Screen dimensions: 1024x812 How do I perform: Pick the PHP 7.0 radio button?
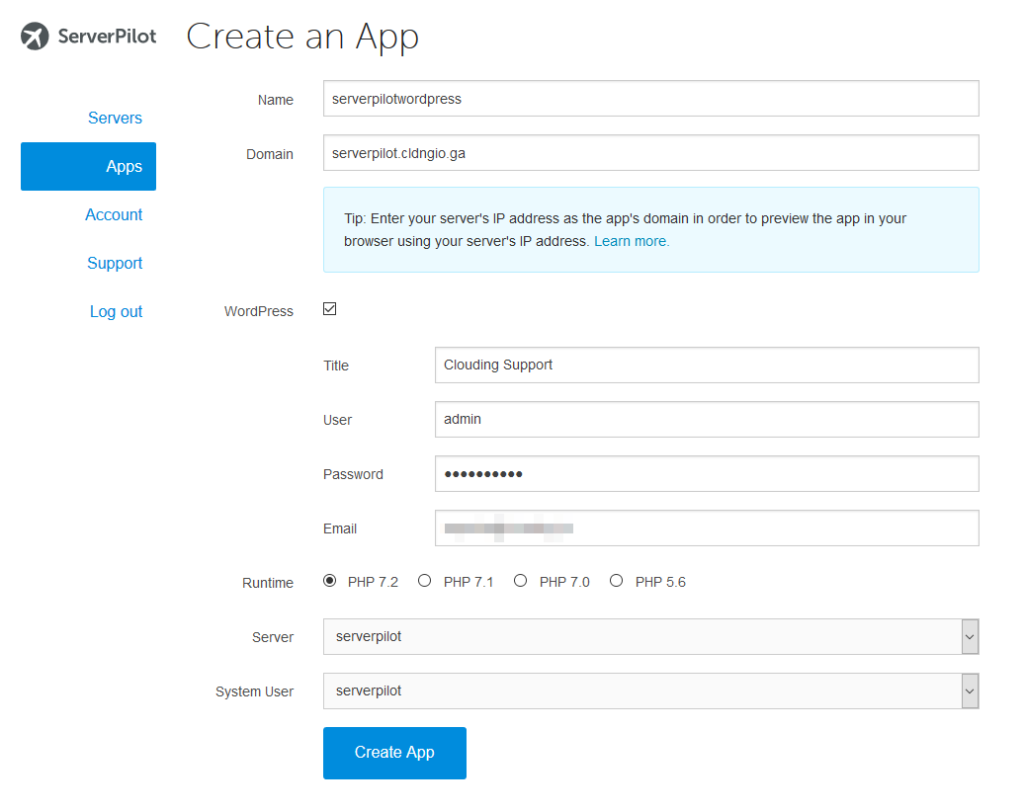[520, 581]
